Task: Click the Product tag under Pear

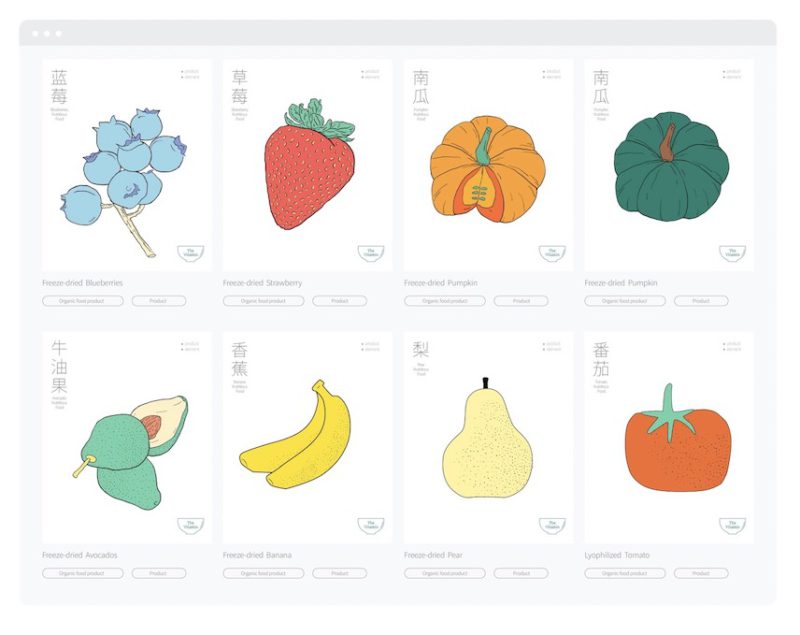Action: (521, 573)
